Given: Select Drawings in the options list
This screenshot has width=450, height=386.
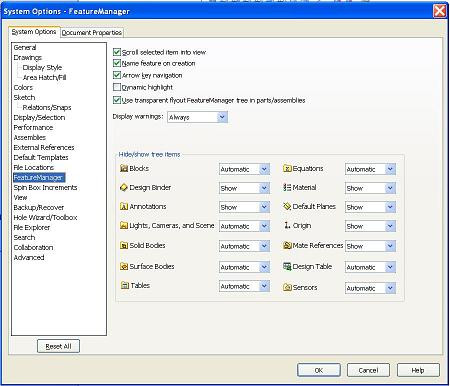Looking at the screenshot, I should [28, 57].
